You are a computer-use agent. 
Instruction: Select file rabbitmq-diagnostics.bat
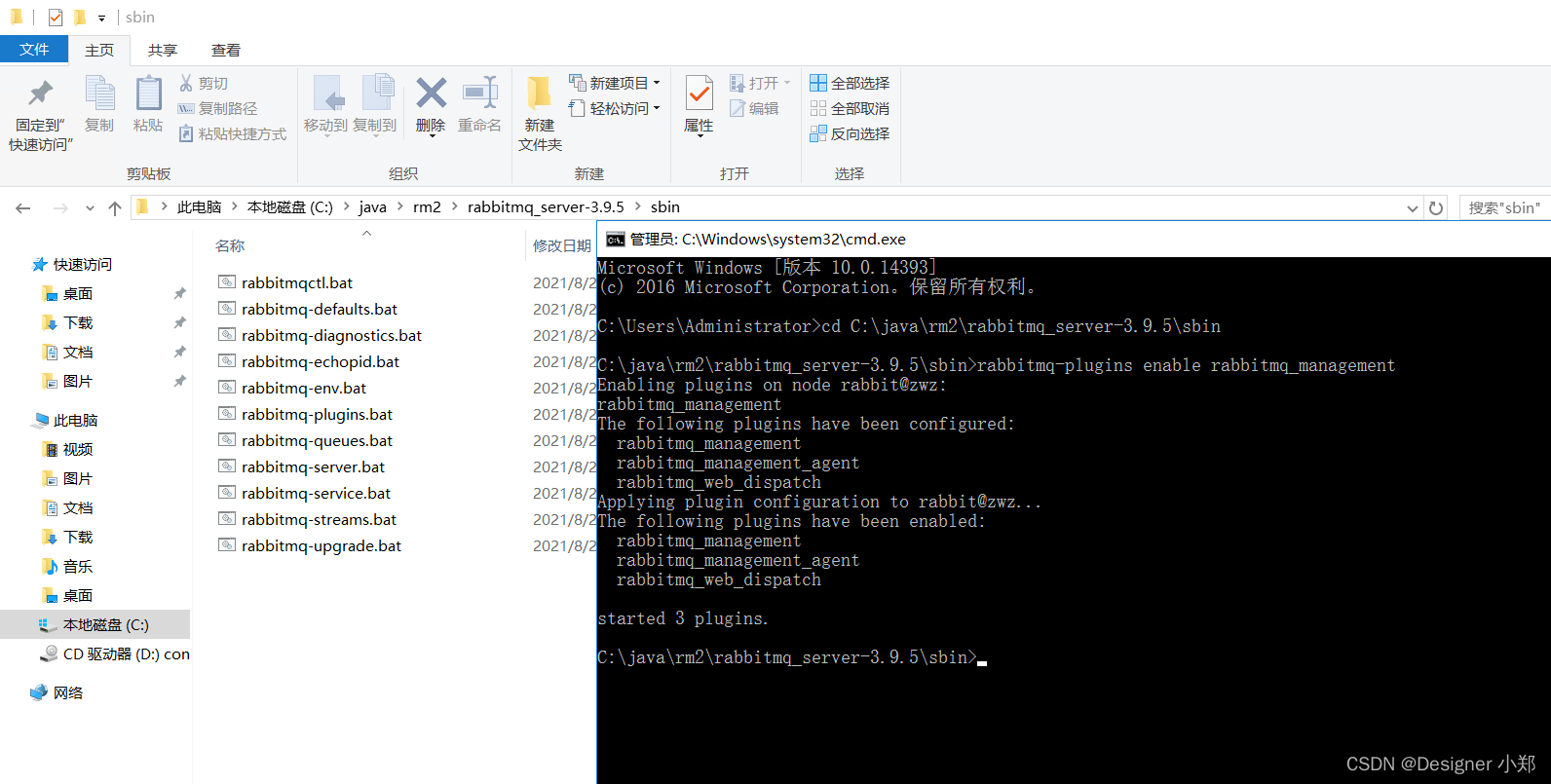point(331,336)
